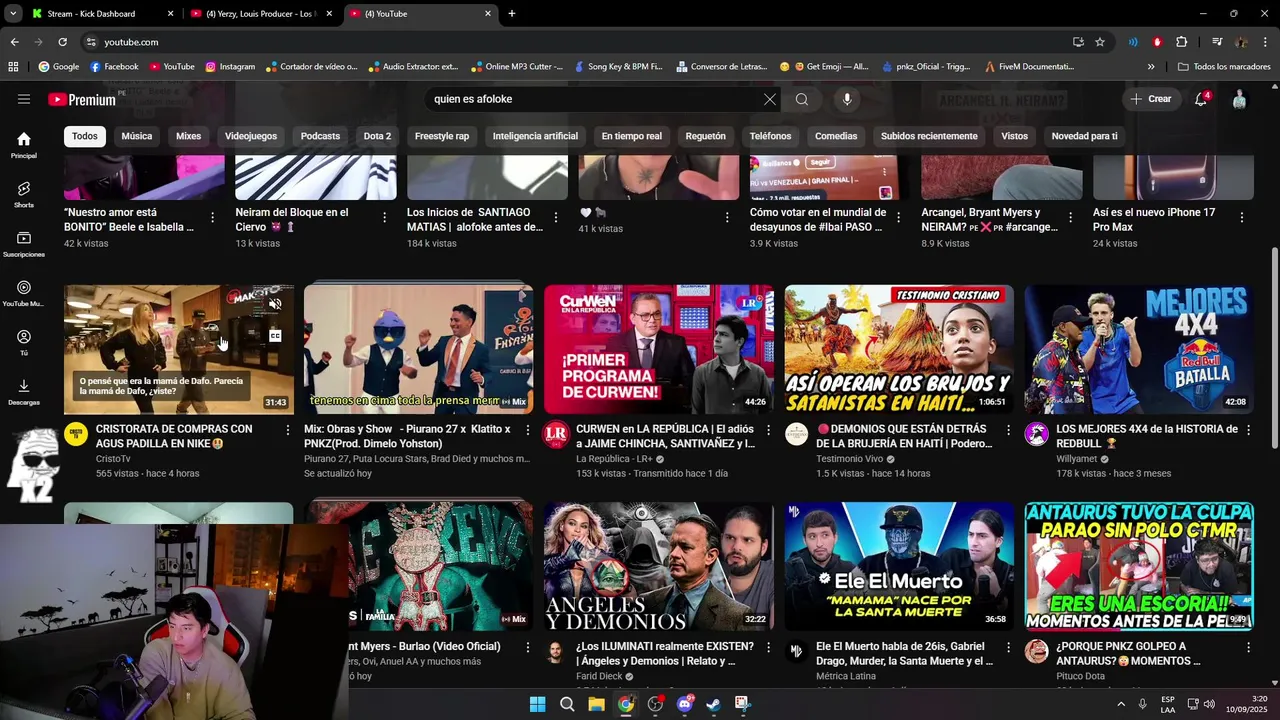Open the Chrome extensions puzzle icon
The height and width of the screenshot is (720, 1280).
click(x=1182, y=42)
